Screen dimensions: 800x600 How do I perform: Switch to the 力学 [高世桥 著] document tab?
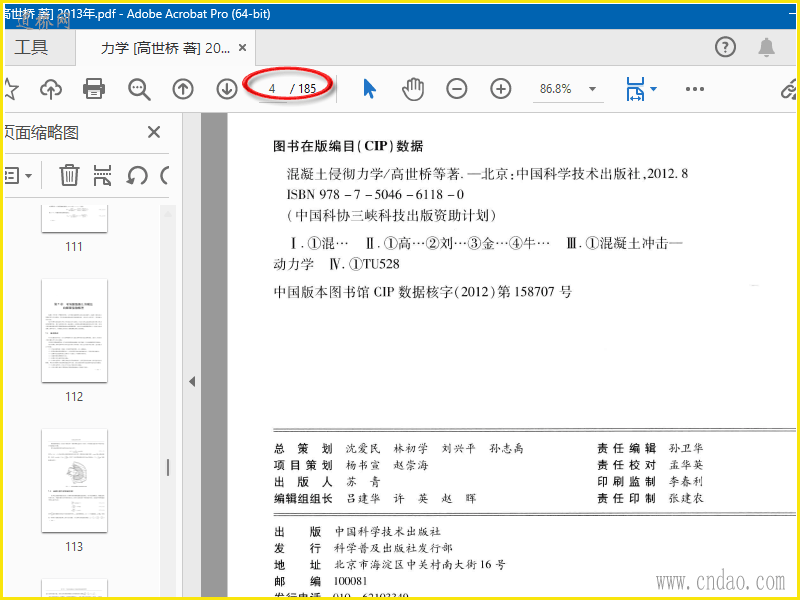click(165, 48)
